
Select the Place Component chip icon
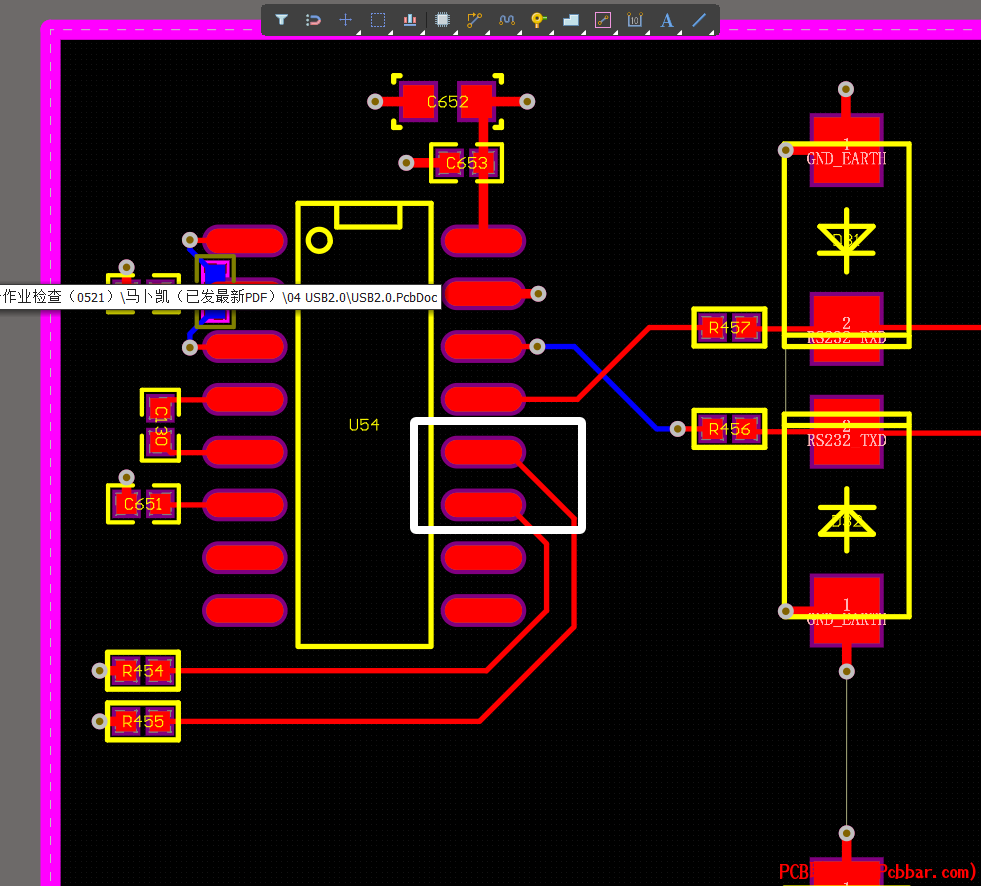click(x=442, y=20)
